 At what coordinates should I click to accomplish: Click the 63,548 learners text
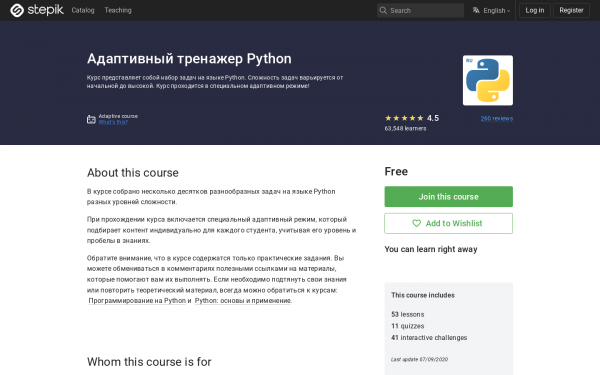[405, 129]
